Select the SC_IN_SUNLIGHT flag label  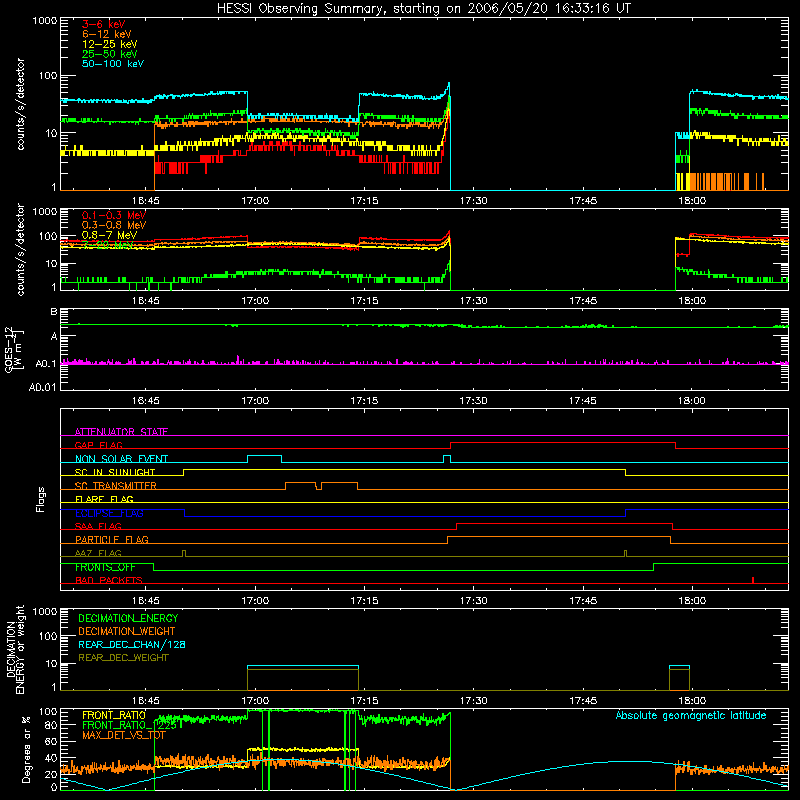pos(115,472)
